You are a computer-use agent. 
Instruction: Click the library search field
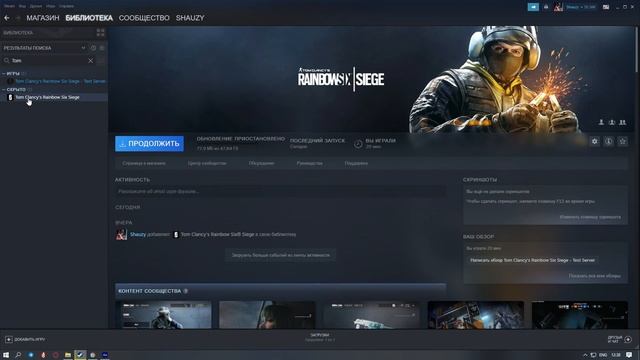pyautogui.click(x=48, y=60)
